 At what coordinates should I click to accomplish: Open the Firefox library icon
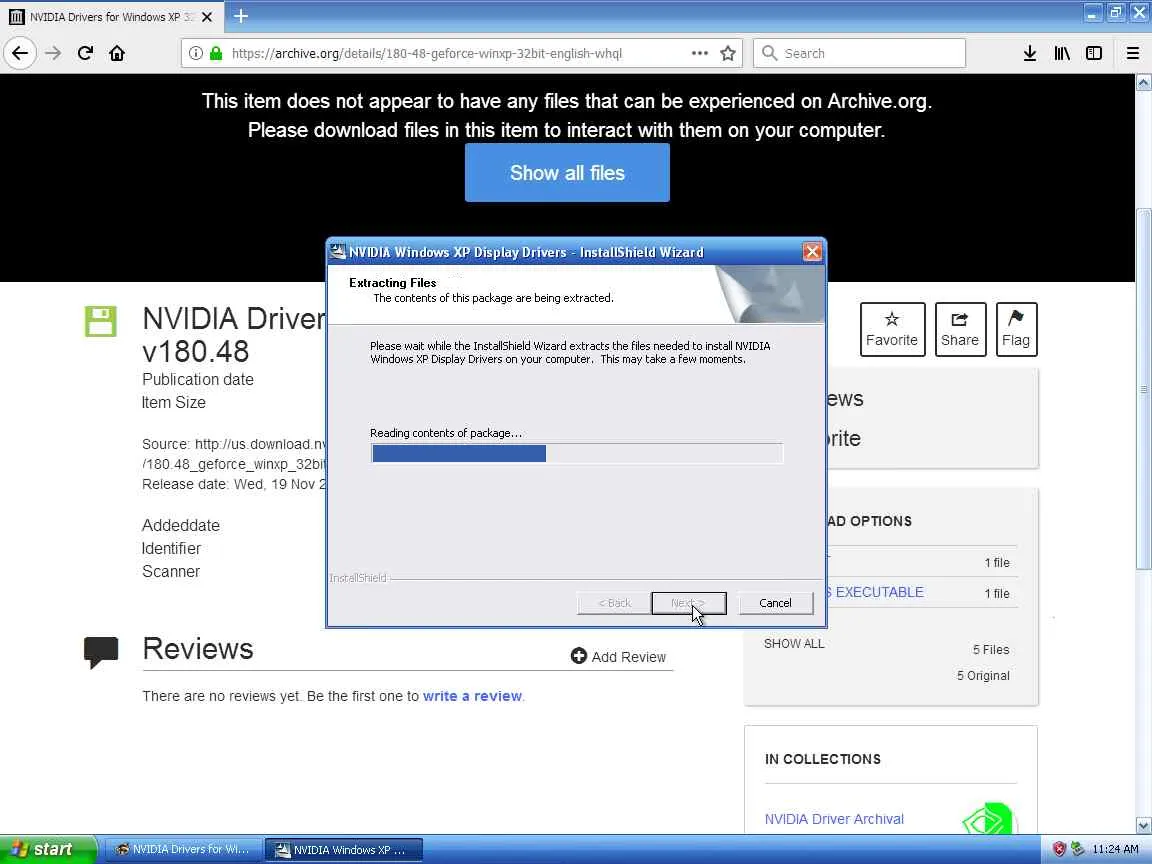coord(1062,53)
